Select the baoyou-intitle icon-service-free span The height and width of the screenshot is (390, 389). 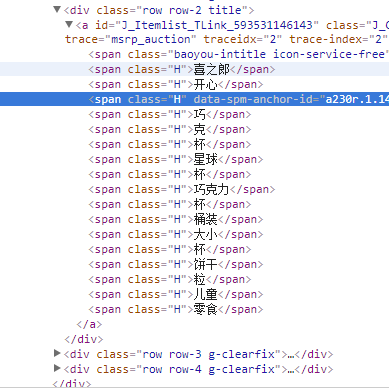pyautogui.click(x=238, y=54)
